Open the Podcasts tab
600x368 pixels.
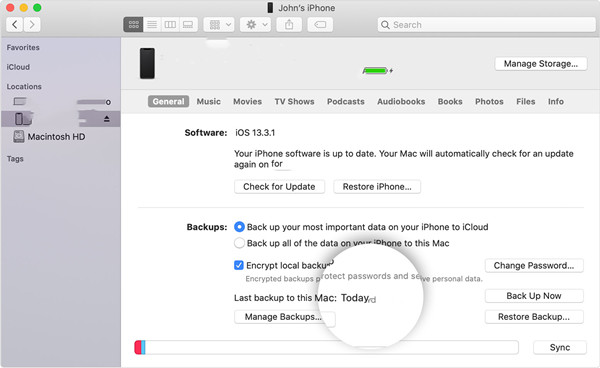coord(346,101)
